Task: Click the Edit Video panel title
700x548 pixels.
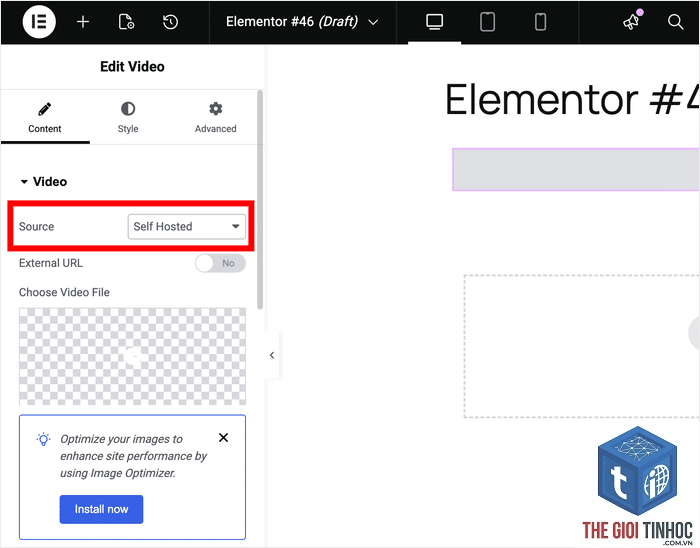Action: pos(132,66)
